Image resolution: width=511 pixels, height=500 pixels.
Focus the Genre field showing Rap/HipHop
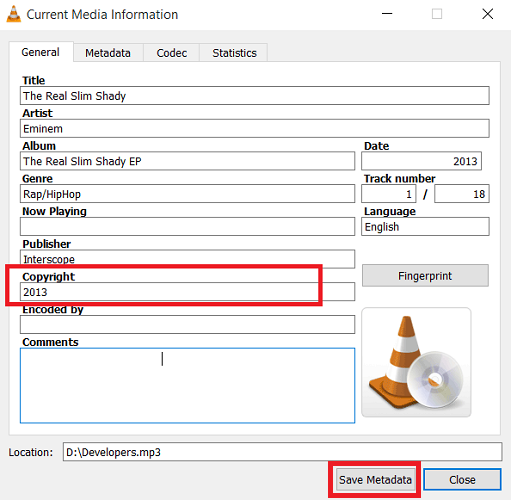click(x=187, y=194)
